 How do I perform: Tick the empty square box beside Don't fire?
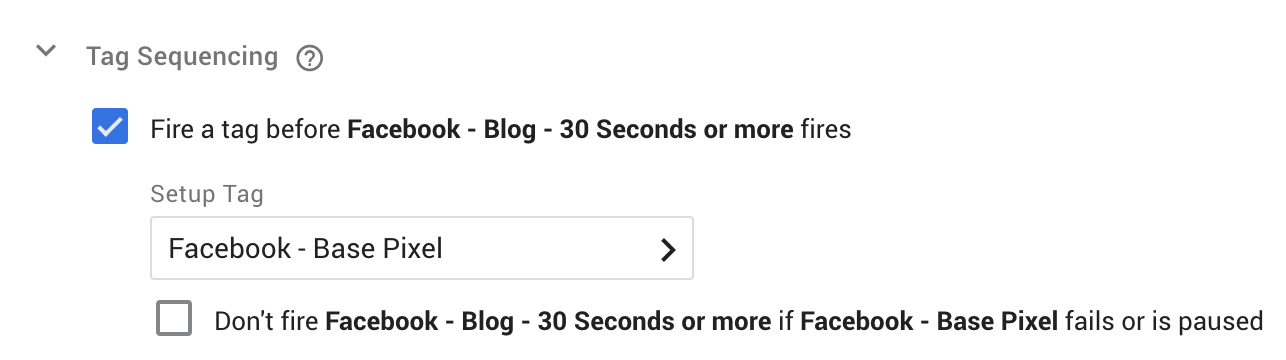pos(174,320)
